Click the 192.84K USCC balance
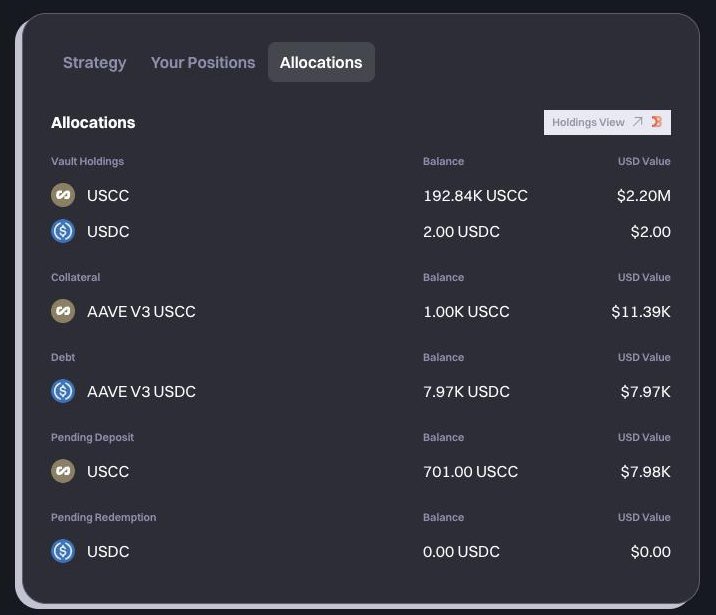The height and width of the screenshot is (615, 716). coord(475,195)
